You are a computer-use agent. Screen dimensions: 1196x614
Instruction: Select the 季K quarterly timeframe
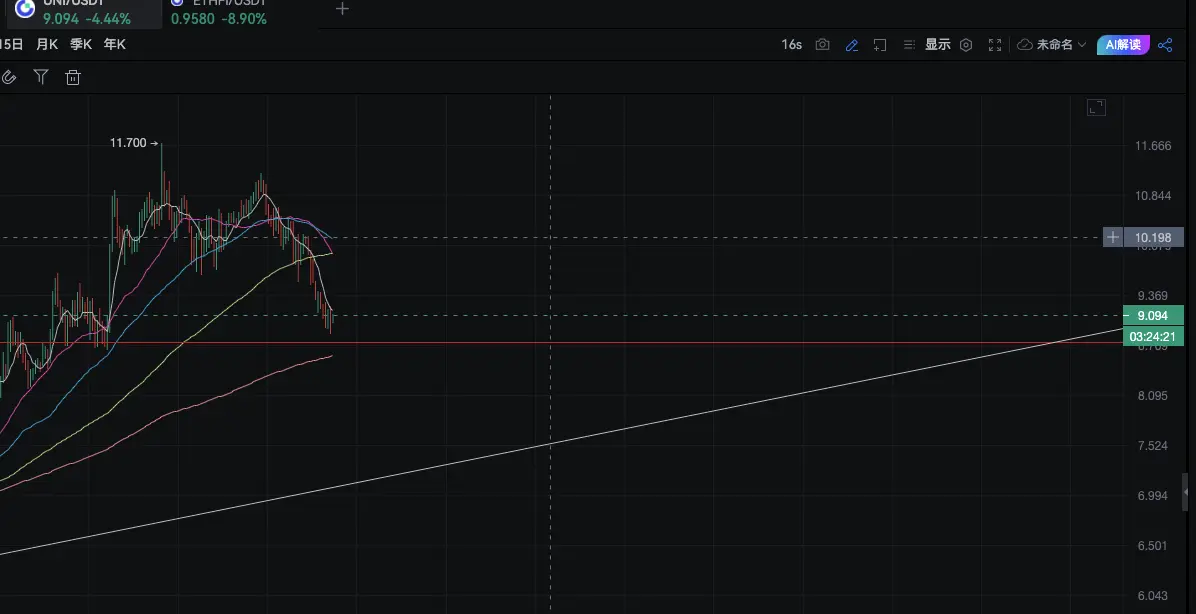(x=81, y=44)
